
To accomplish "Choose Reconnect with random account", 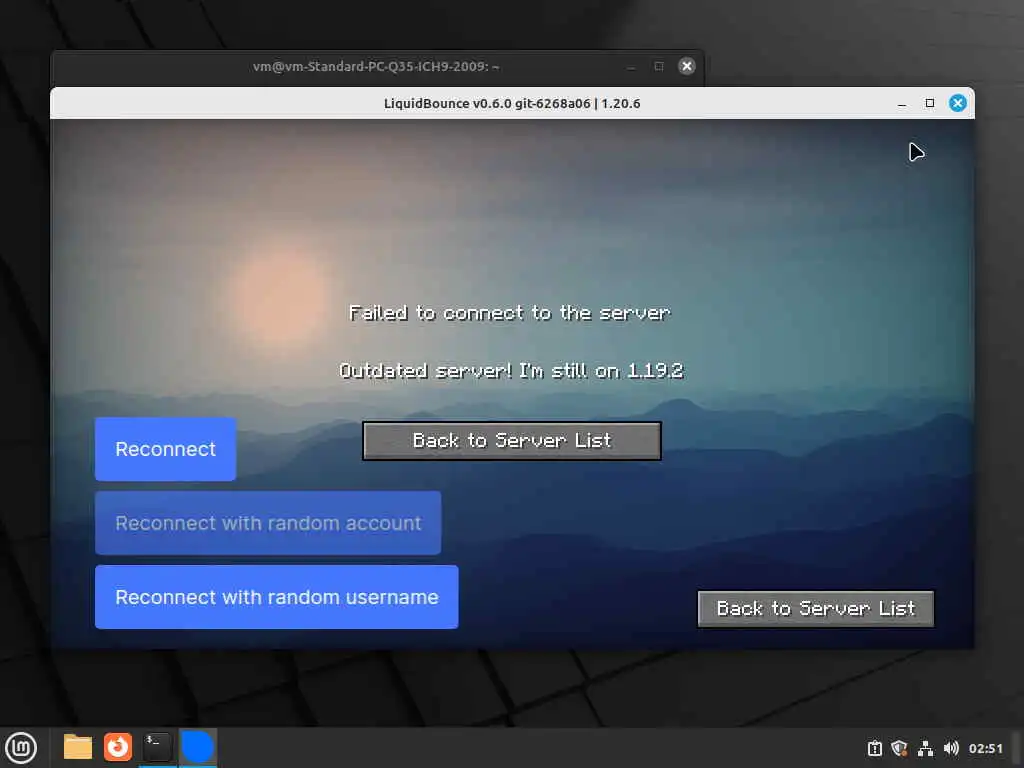I will point(268,523).
